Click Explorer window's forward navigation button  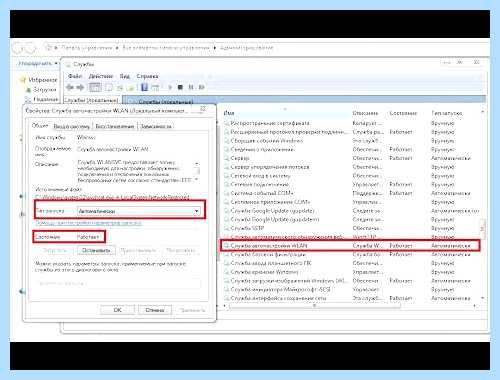click(x=30, y=48)
